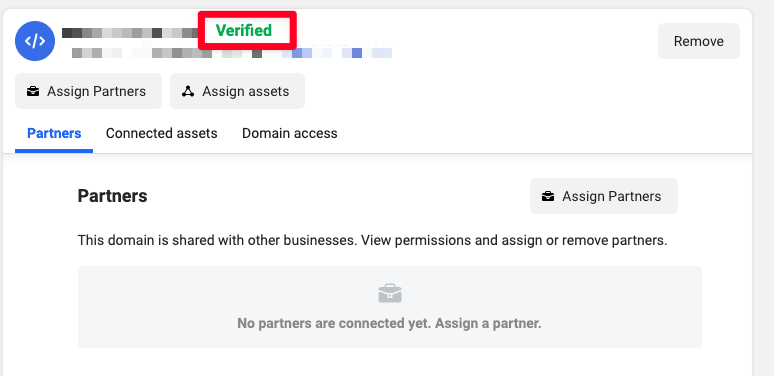Image resolution: width=774 pixels, height=376 pixels.
Task: Click the 'No partners are connected yet' message
Action: coord(389,324)
